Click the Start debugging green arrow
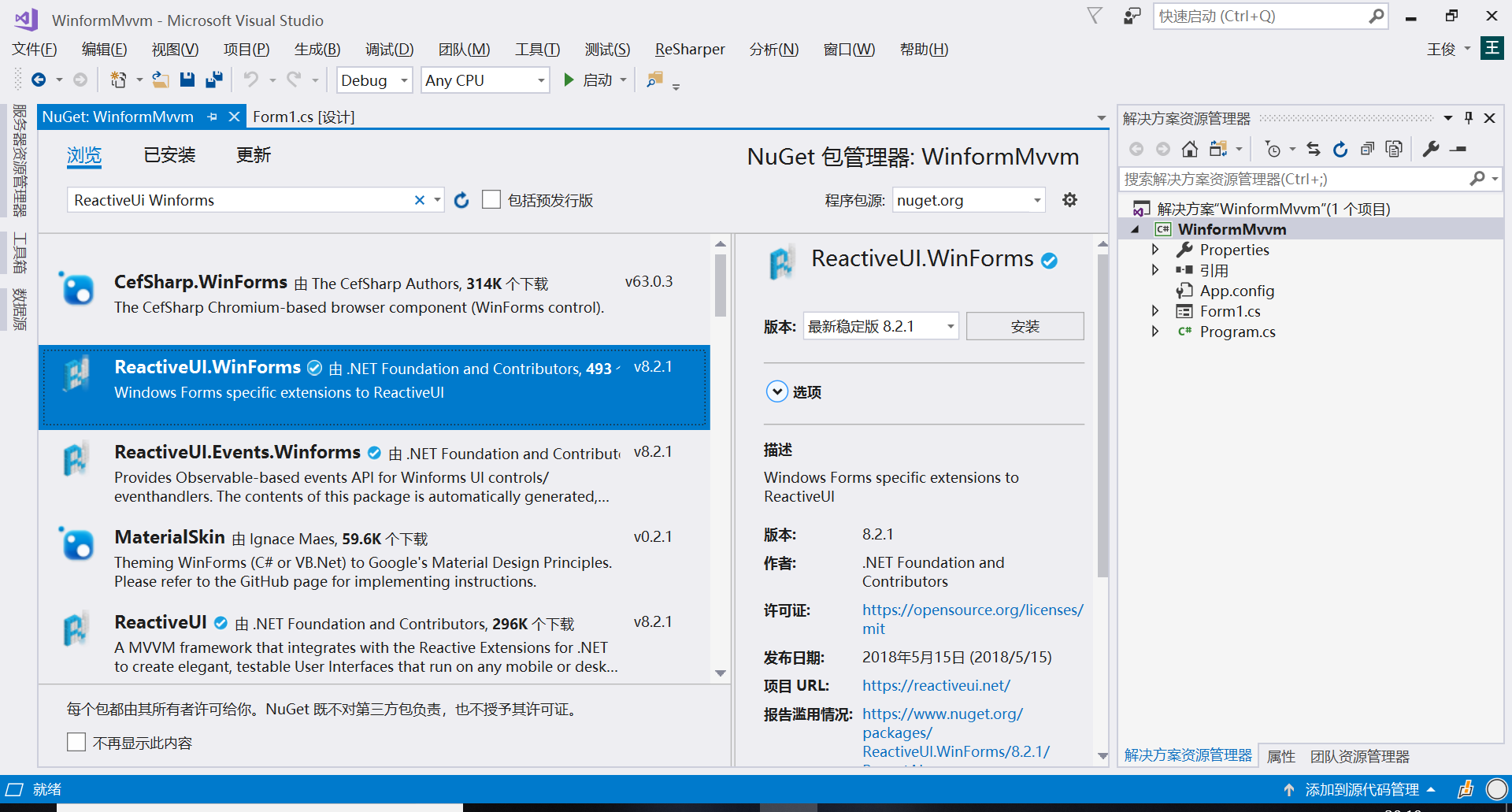 click(569, 80)
